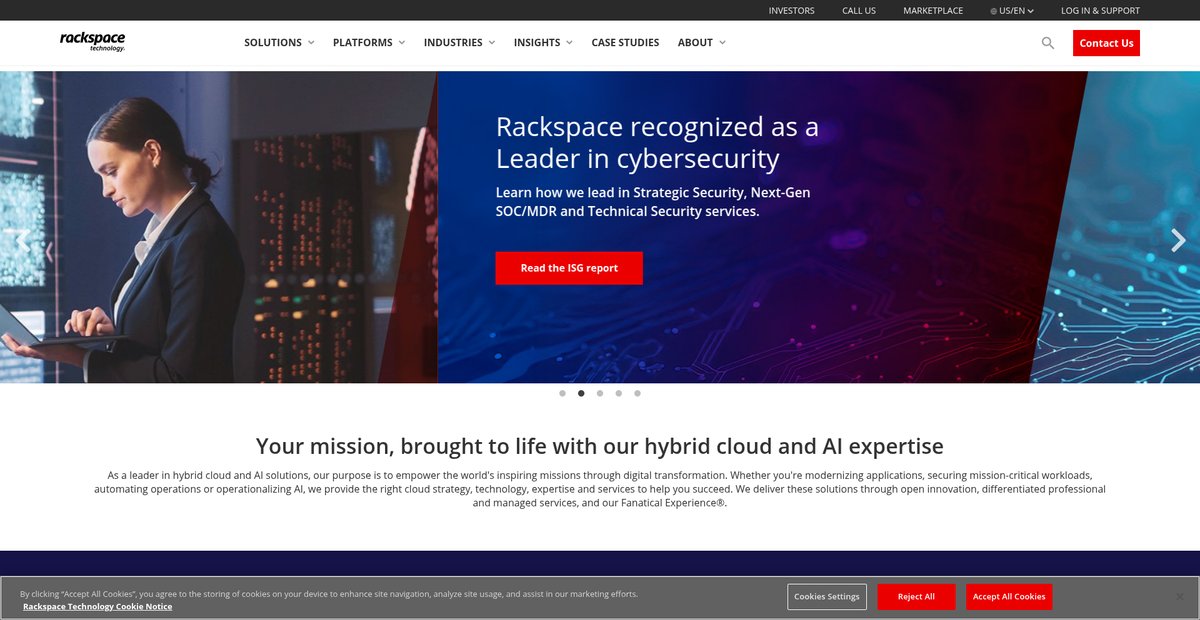Viewport: 1200px width, 620px height.
Task: Select the second carousel dot
Action: (x=581, y=393)
